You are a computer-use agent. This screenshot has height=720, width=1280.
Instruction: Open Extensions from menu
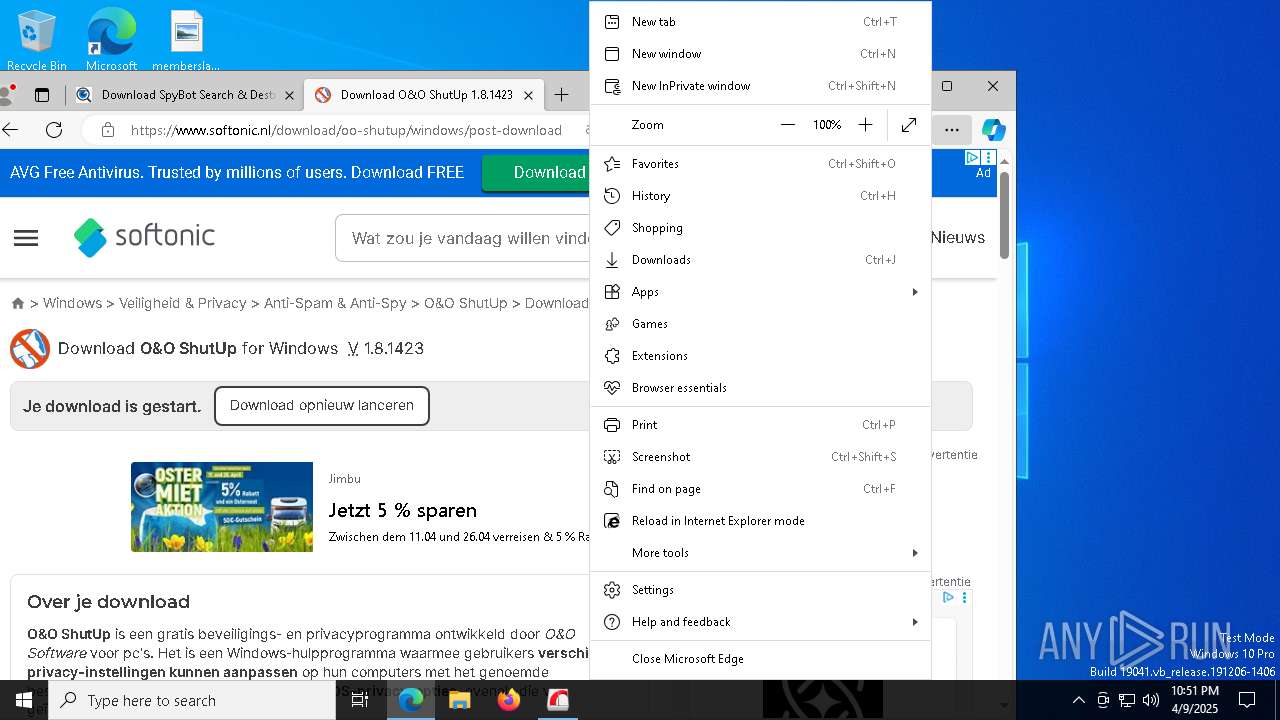click(x=760, y=356)
